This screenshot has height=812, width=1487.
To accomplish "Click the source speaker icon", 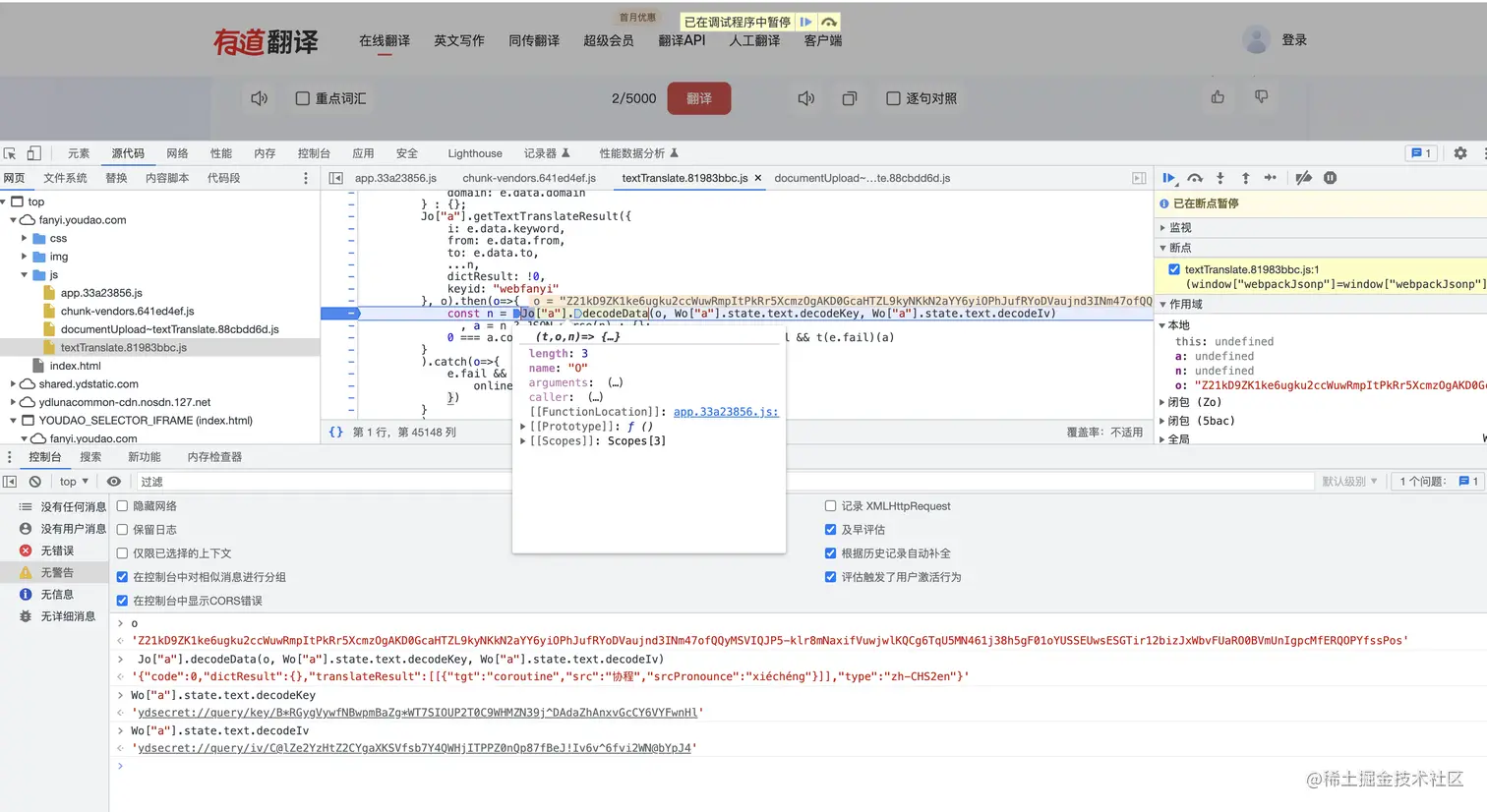I will click(260, 98).
